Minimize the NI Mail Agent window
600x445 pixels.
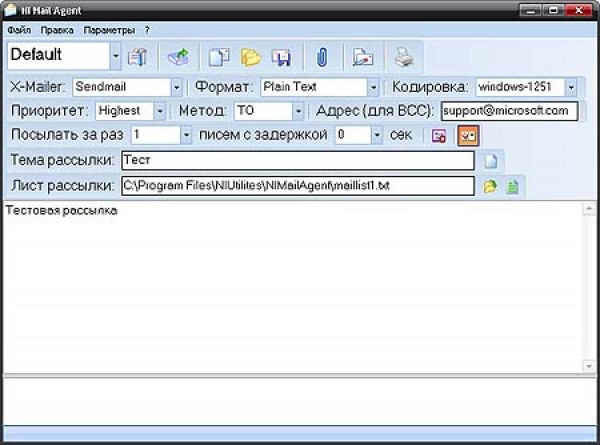[x=530, y=11]
